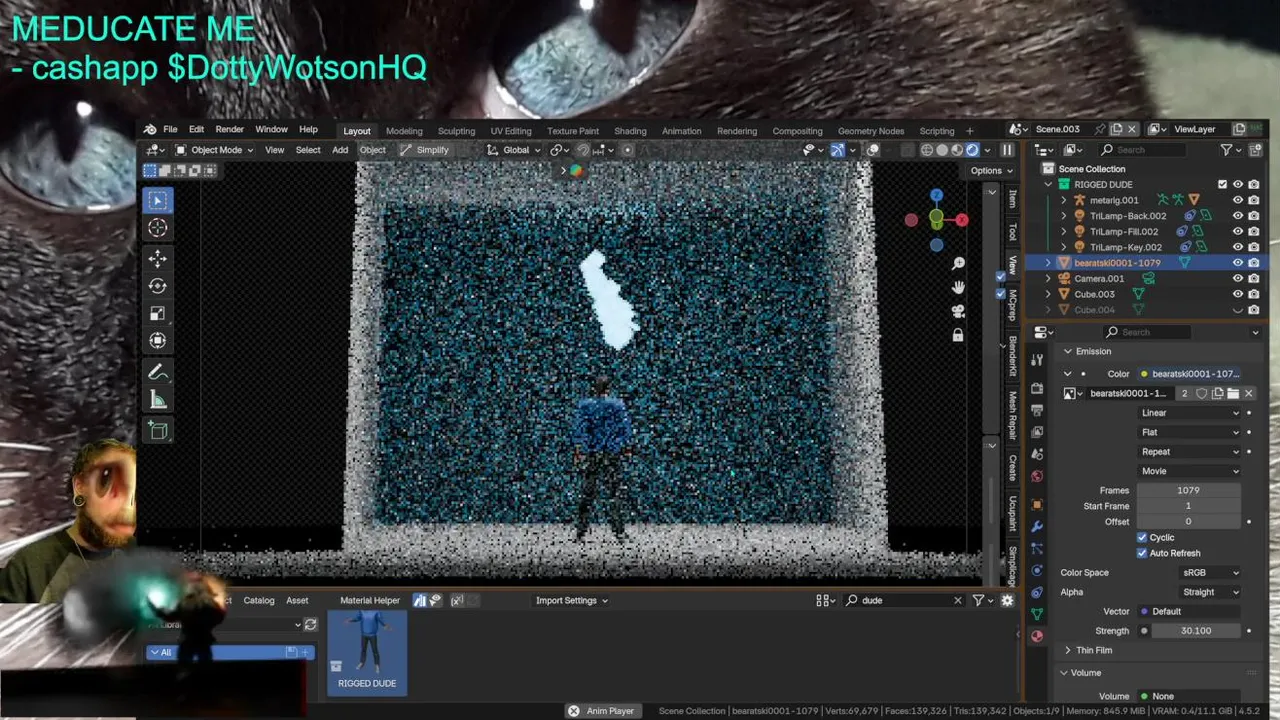This screenshot has height=720, width=1280.
Task: Switch to rendered viewport shading
Action: [972, 150]
